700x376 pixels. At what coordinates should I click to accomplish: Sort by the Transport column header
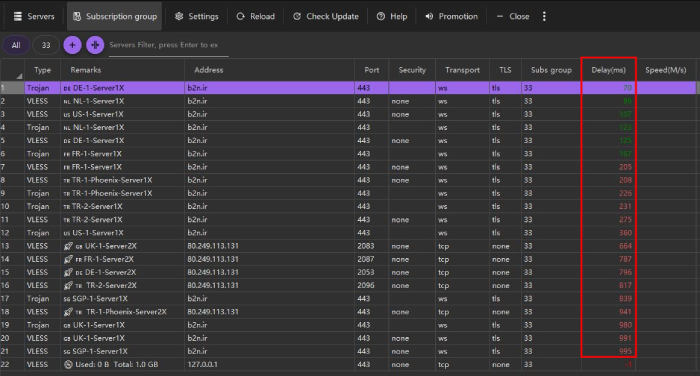point(462,70)
